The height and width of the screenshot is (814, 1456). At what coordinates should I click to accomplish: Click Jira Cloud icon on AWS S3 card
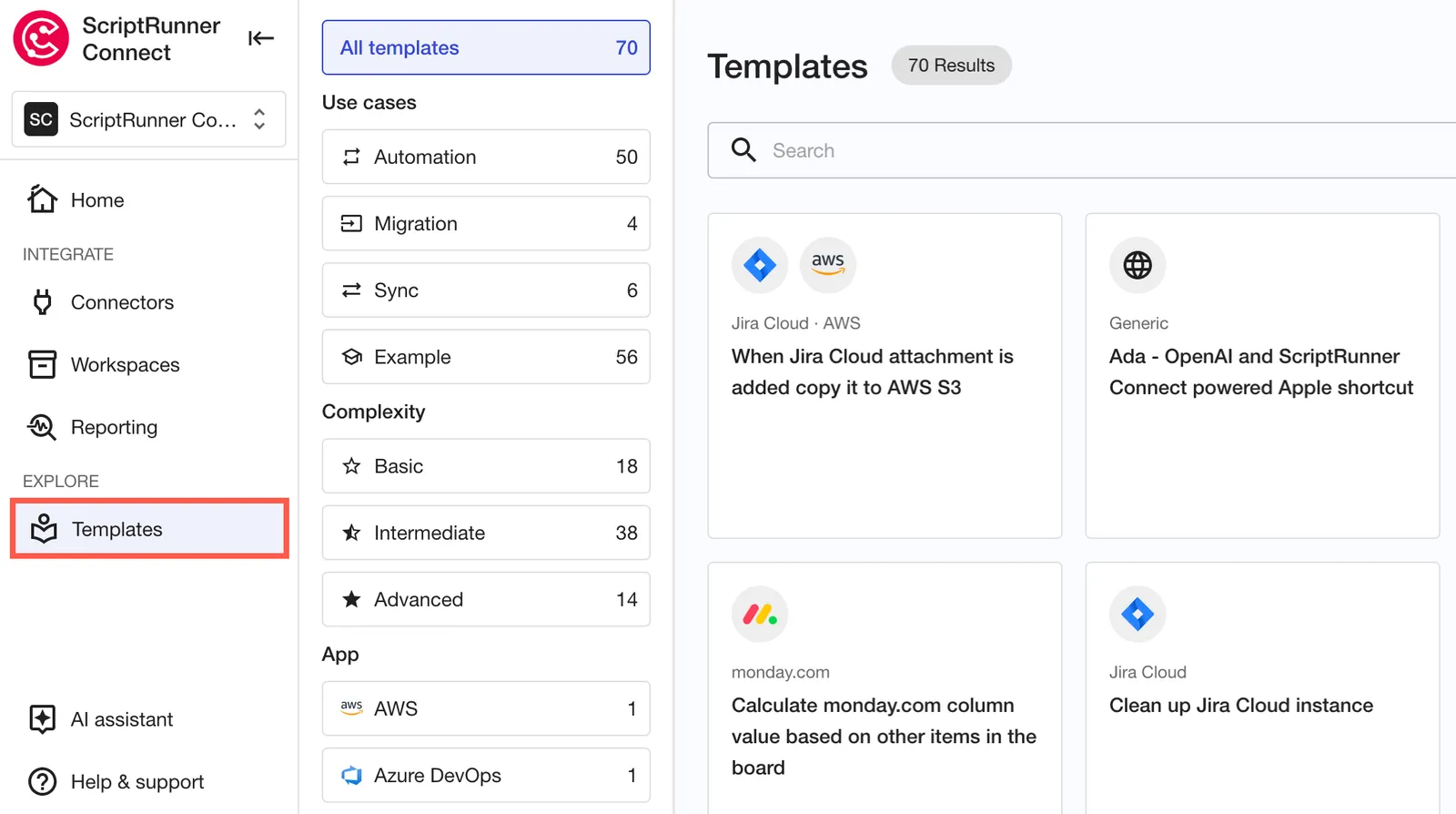(x=760, y=266)
